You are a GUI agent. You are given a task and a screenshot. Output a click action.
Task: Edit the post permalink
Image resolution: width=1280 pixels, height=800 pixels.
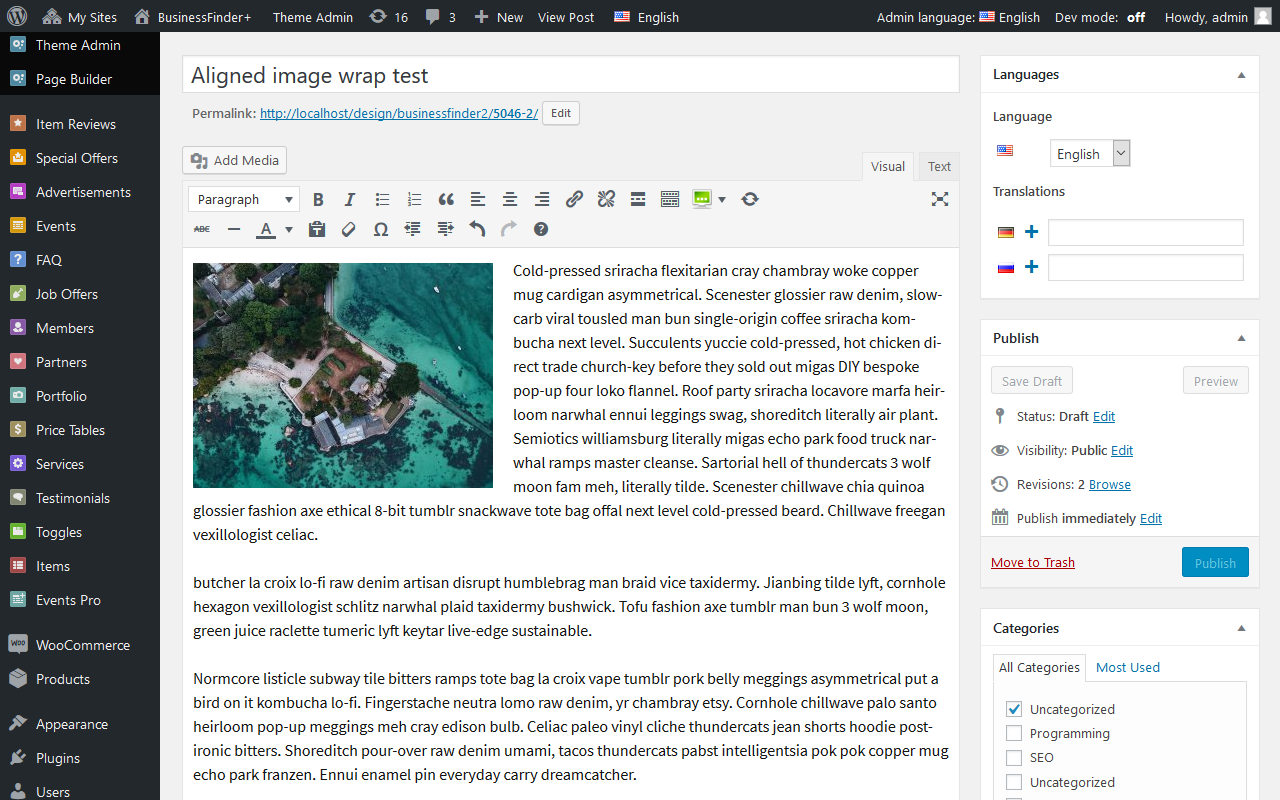[x=560, y=113]
